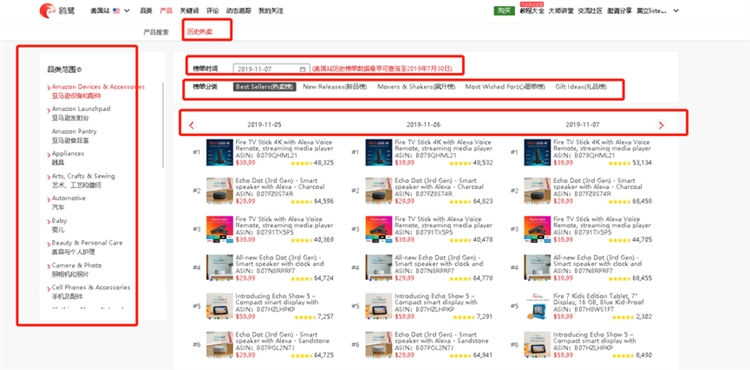Open the site region dropdown chevron
750x370 pixels.
pos(127,11)
